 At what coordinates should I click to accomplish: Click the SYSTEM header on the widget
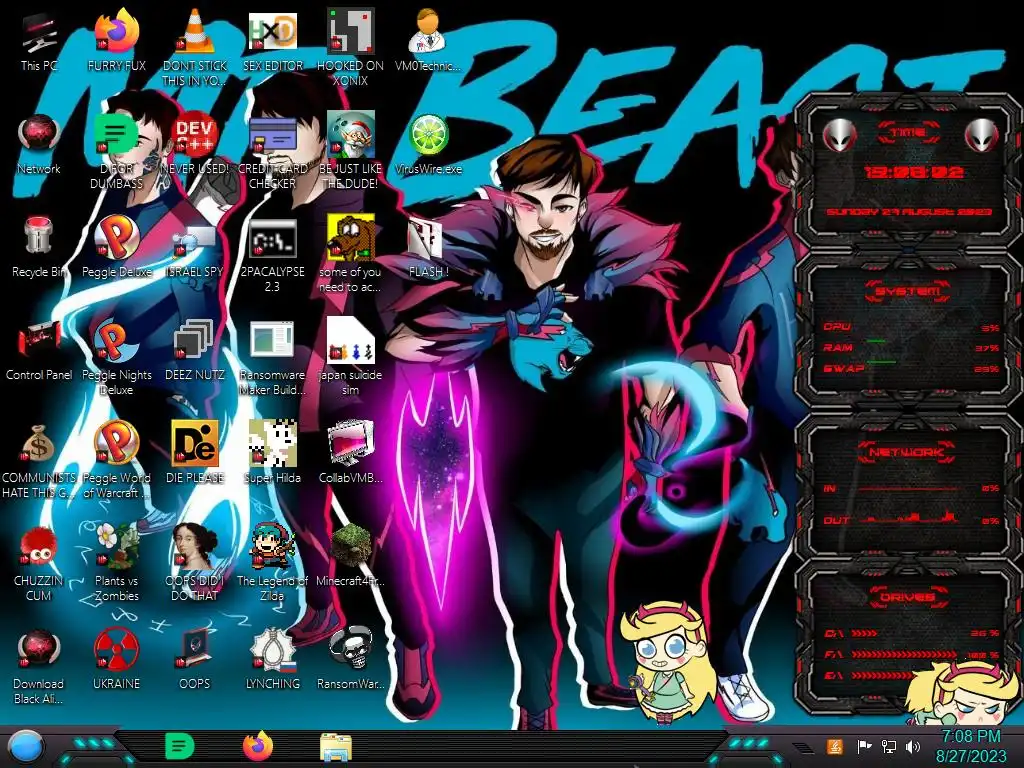[908, 291]
